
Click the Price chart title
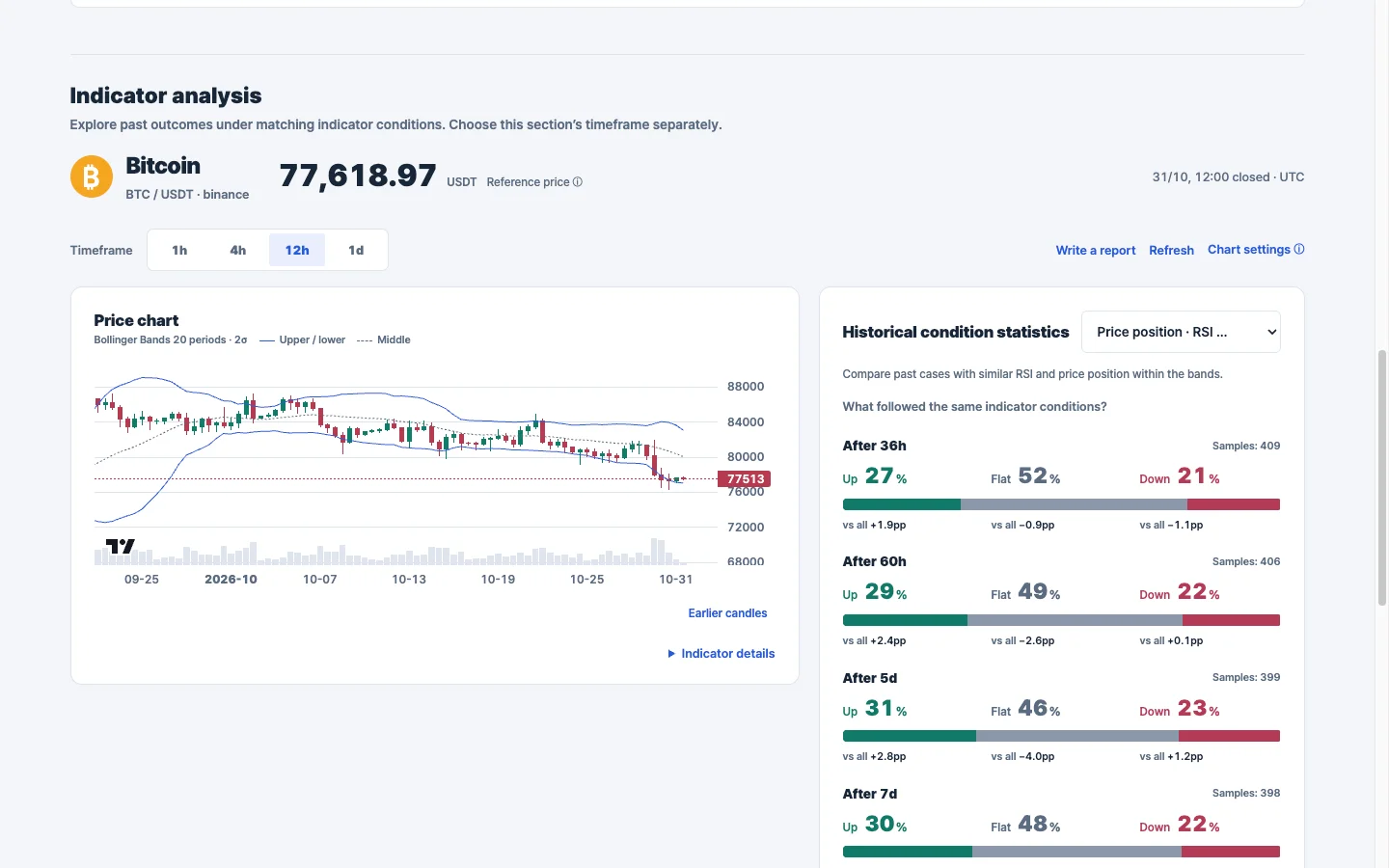click(x=136, y=320)
